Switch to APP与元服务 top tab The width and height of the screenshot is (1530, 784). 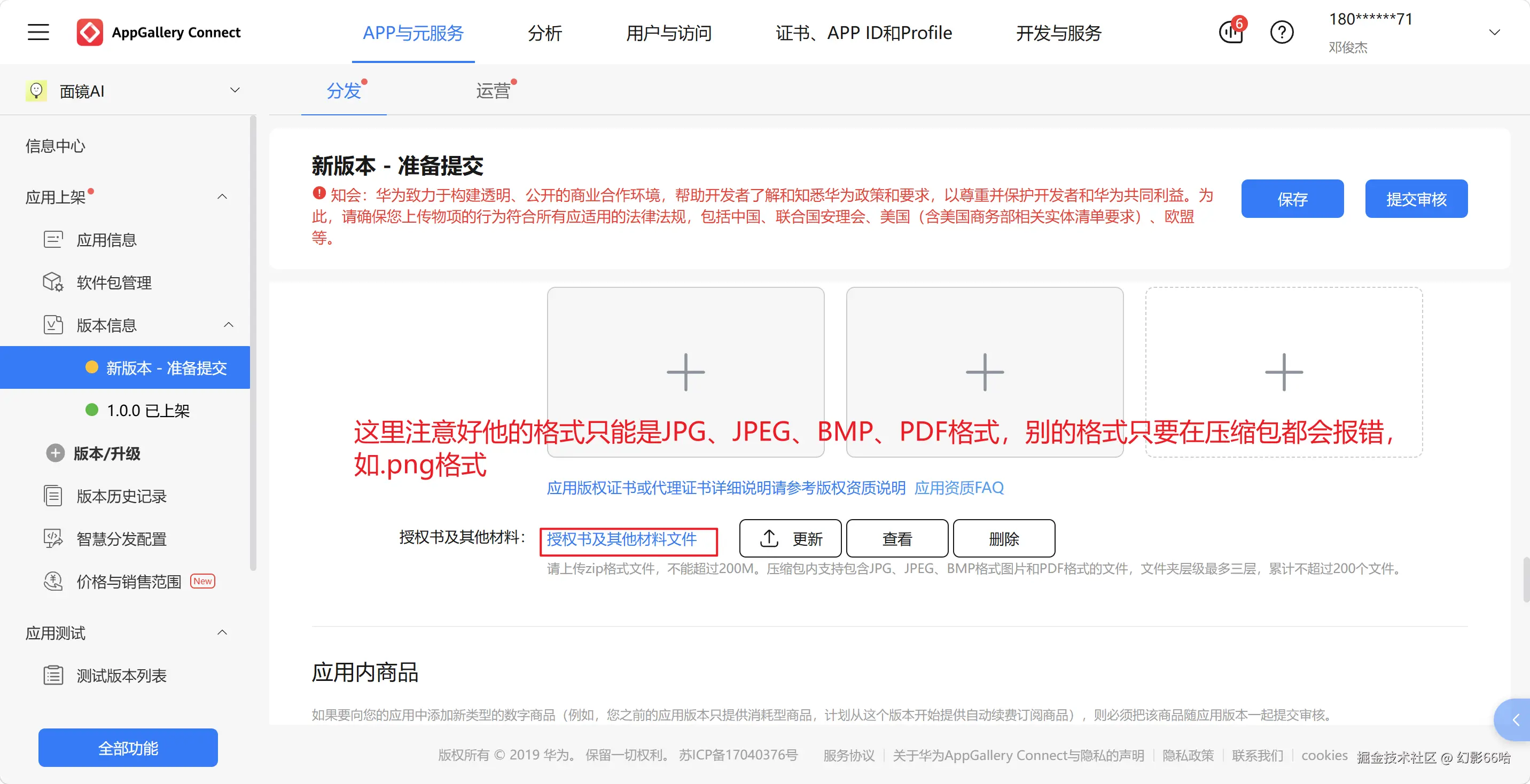coord(413,33)
